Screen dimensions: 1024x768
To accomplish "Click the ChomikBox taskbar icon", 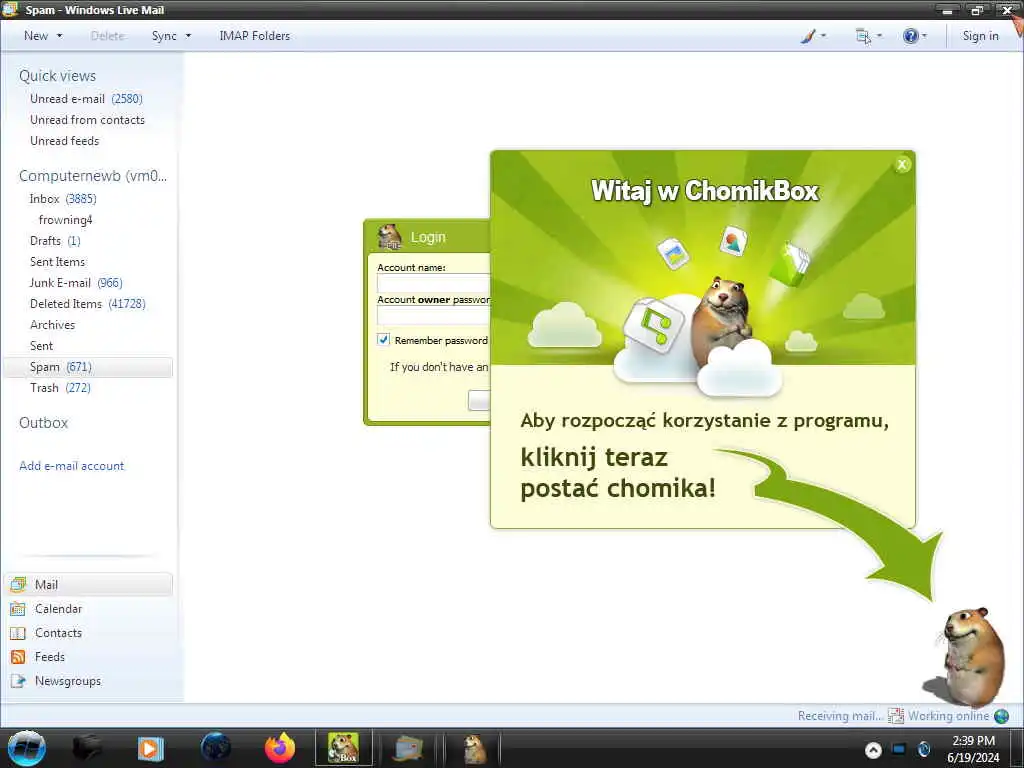I will pos(344,748).
